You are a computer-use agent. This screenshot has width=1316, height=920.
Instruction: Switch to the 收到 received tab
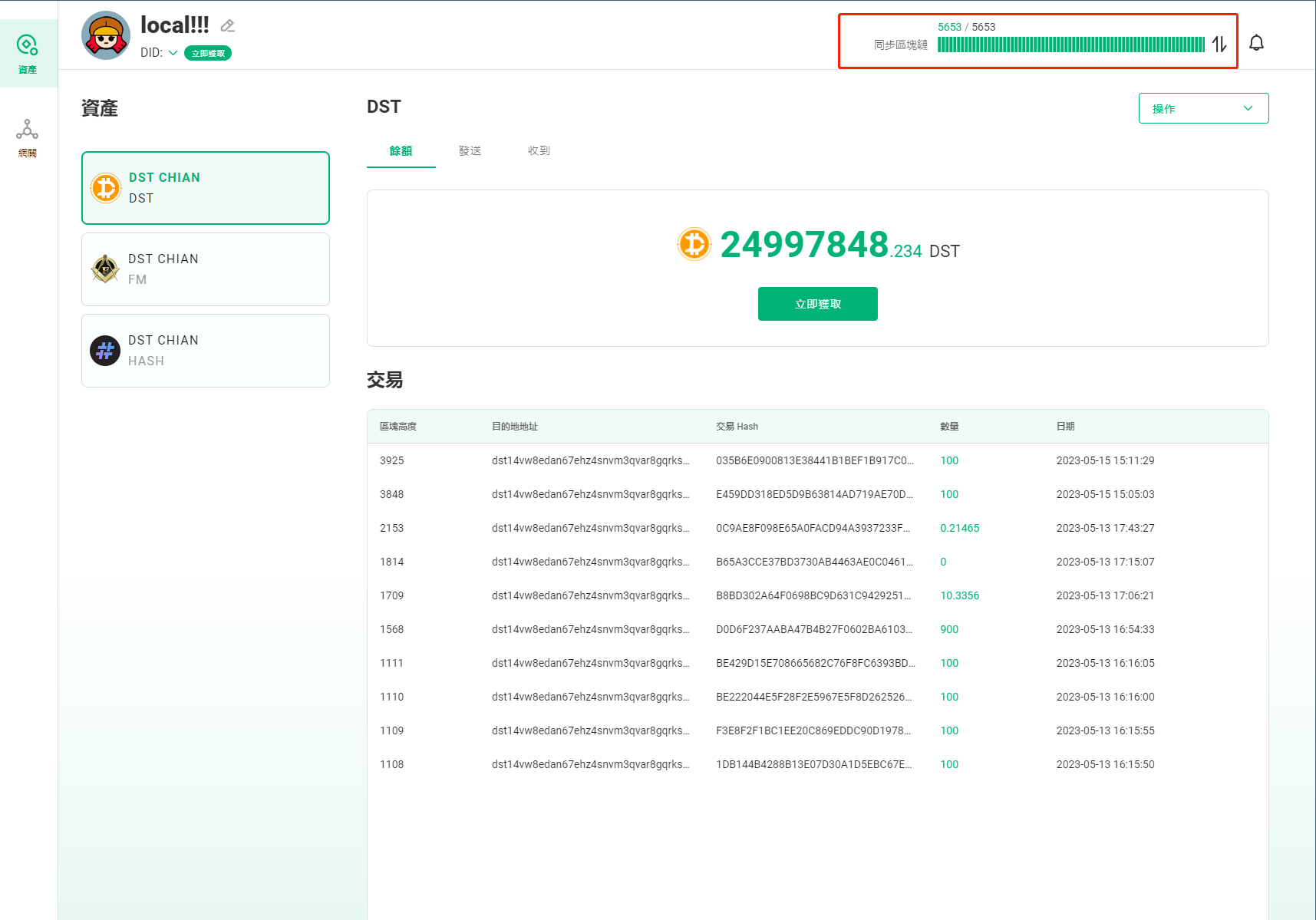pos(539,151)
